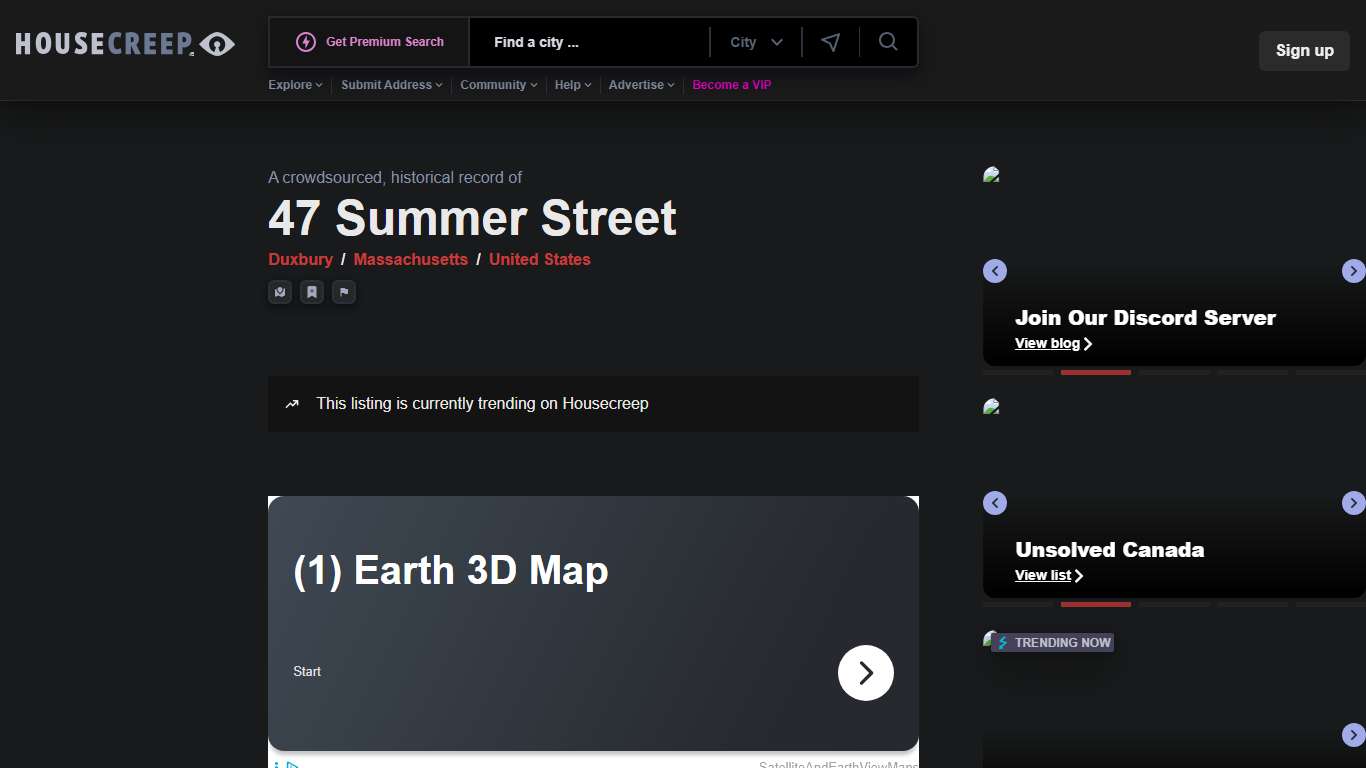The width and height of the screenshot is (1366, 768).
Task: Expand the Explore menu
Action: (x=295, y=85)
